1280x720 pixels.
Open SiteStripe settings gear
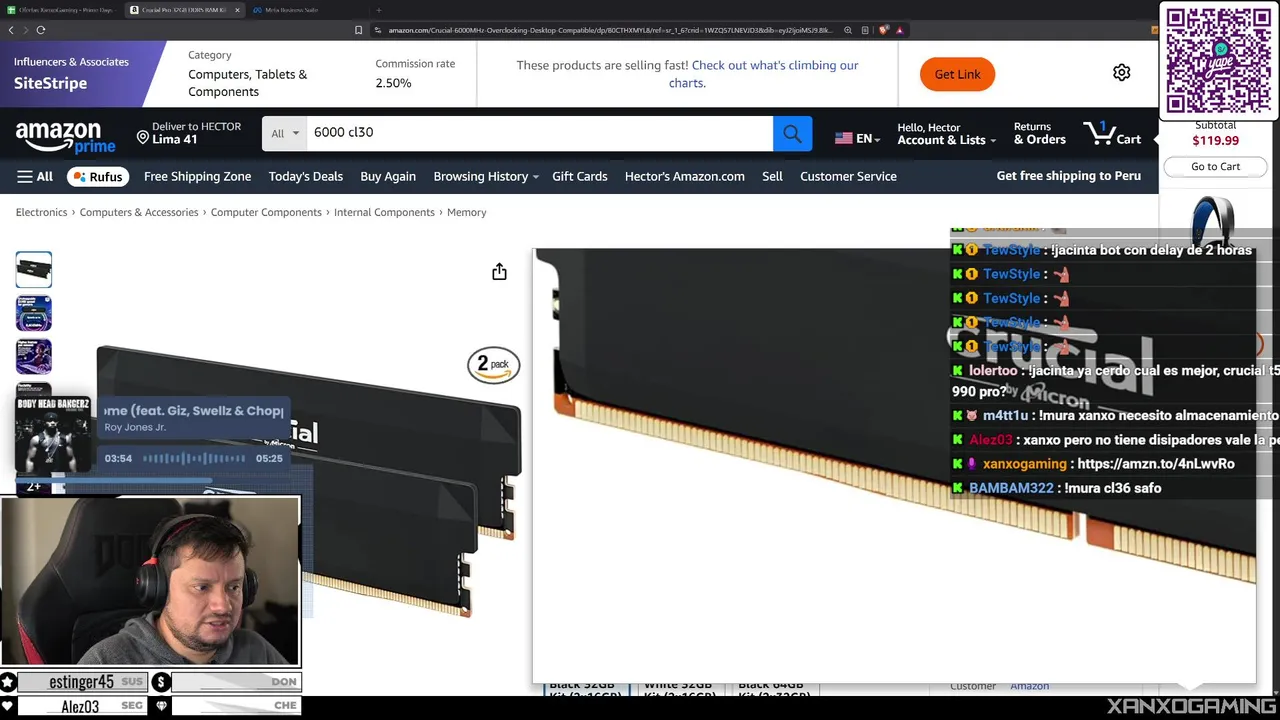click(x=1122, y=73)
